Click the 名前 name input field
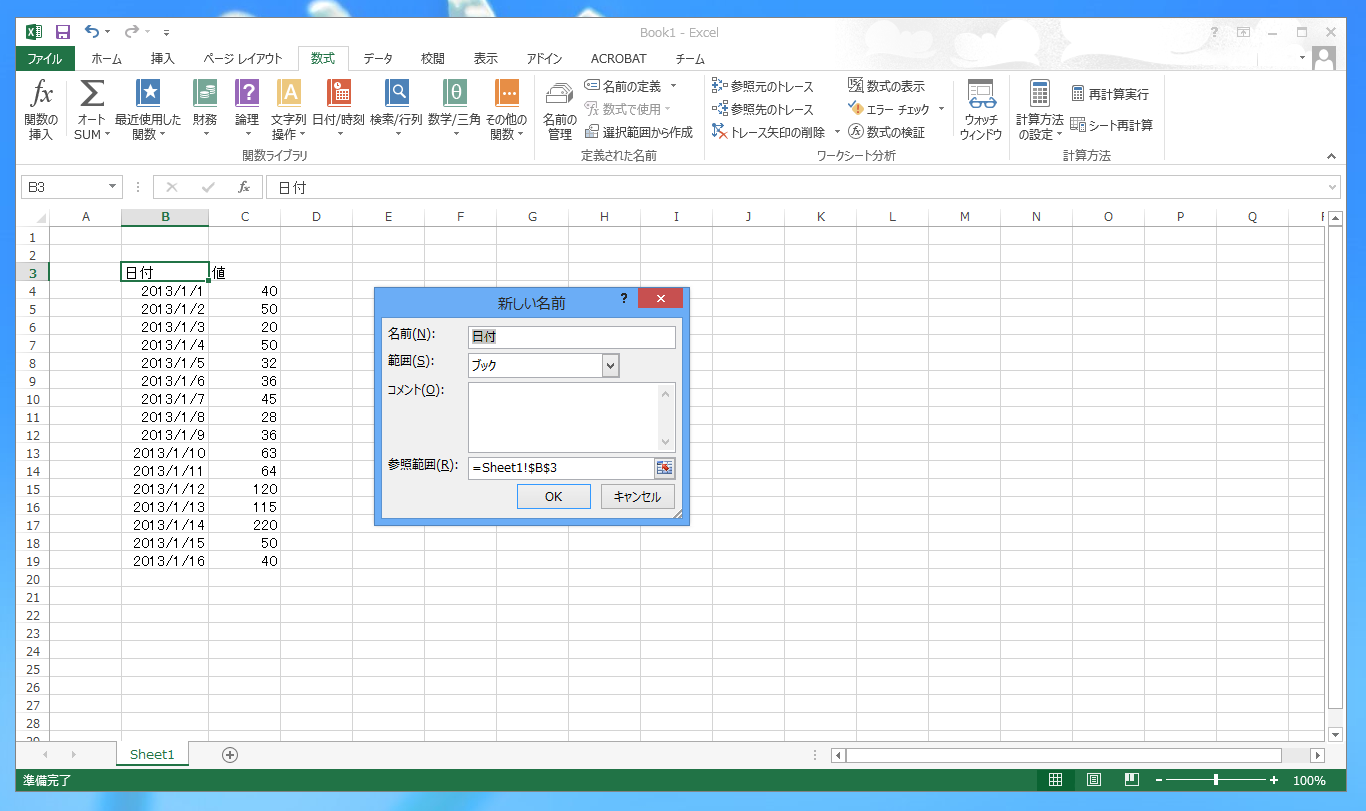This screenshot has width=1366, height=811. (x=572, y=337)
